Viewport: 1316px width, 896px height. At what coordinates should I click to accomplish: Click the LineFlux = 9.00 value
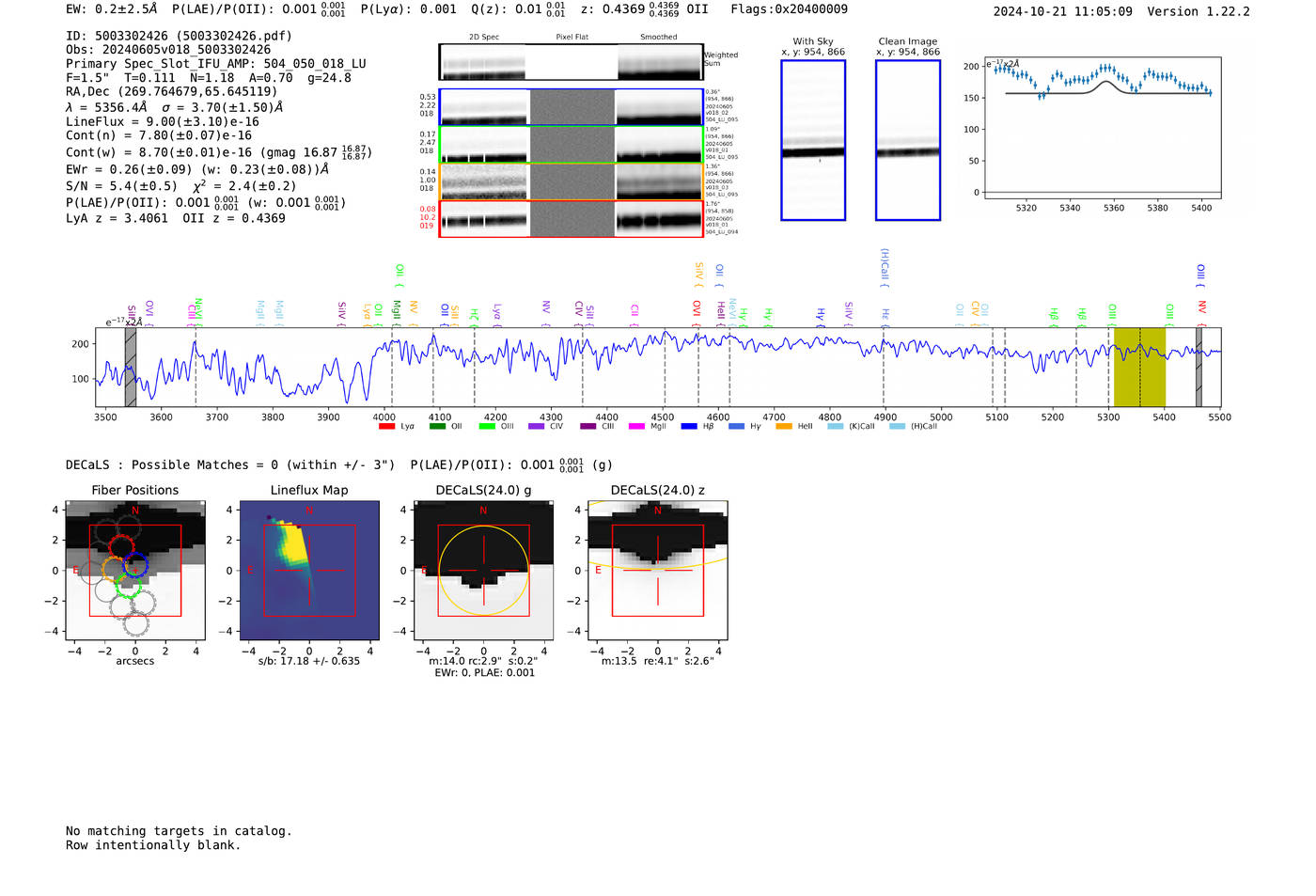point(163,122)
